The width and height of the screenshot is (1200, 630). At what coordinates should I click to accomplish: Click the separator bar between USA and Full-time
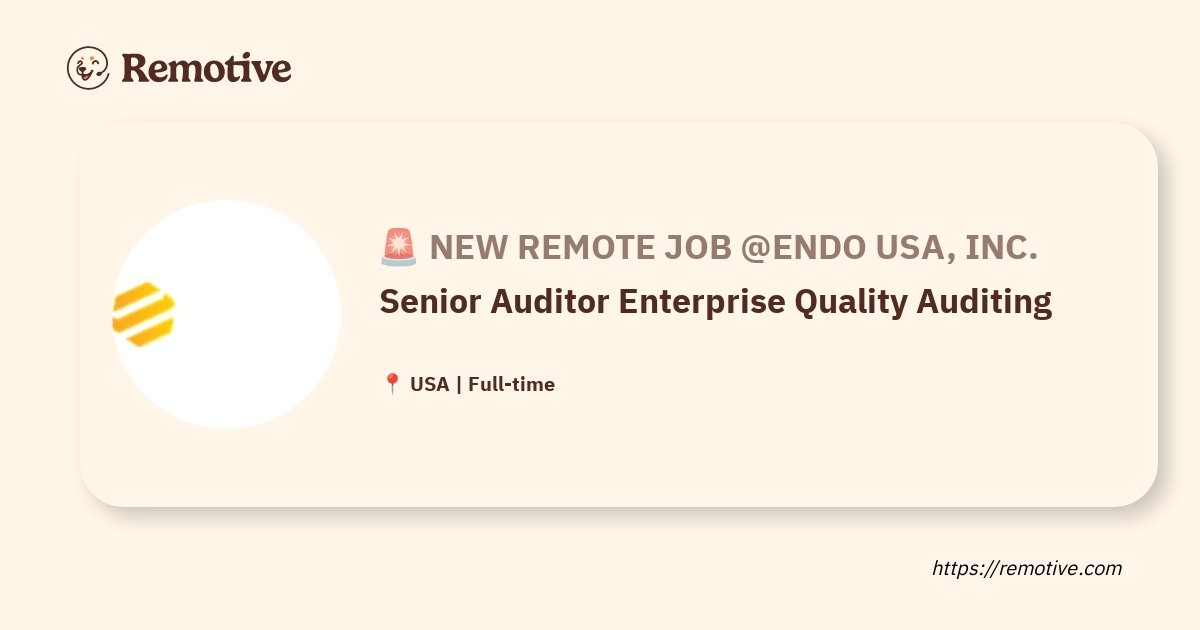[x=459, y=384]
